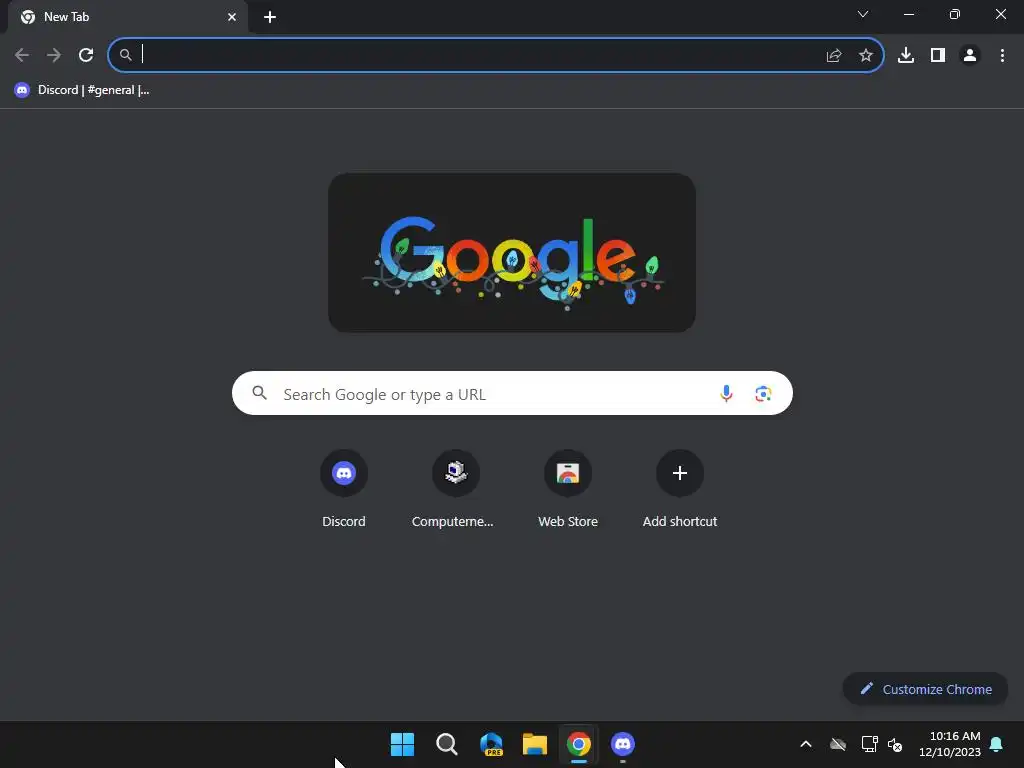1024x768 pixels.
Task: Open File Explorer from the taskbar
Action: [535, 744]
